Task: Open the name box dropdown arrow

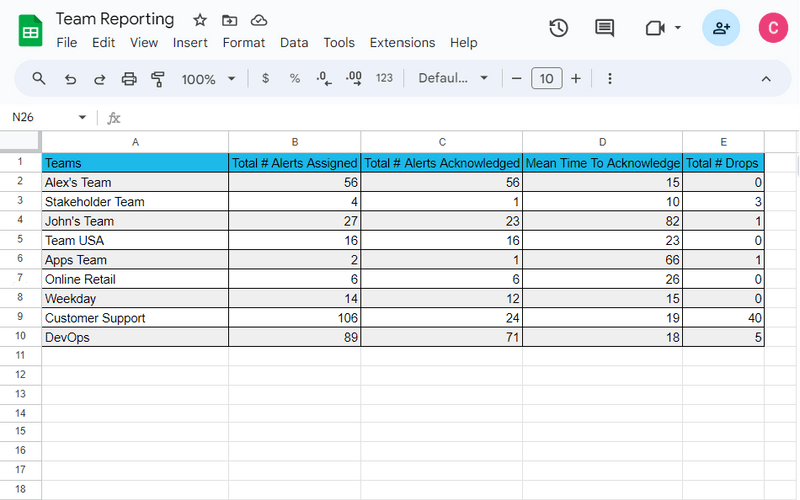Action: coord(82,117)
